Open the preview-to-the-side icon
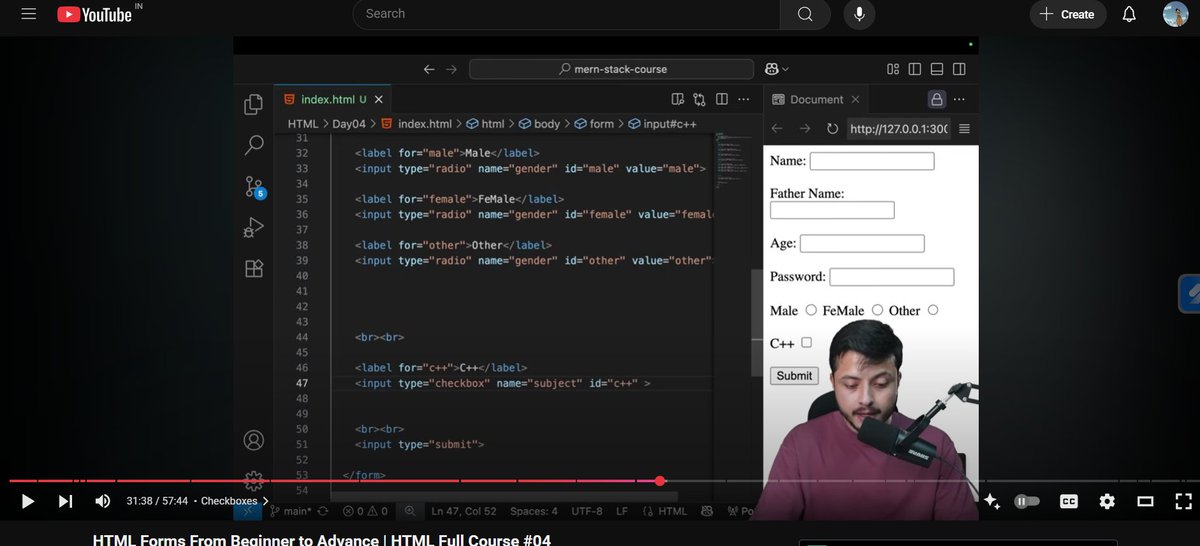The width and height of the screenshot is (1200, 546). click(678, 99)
